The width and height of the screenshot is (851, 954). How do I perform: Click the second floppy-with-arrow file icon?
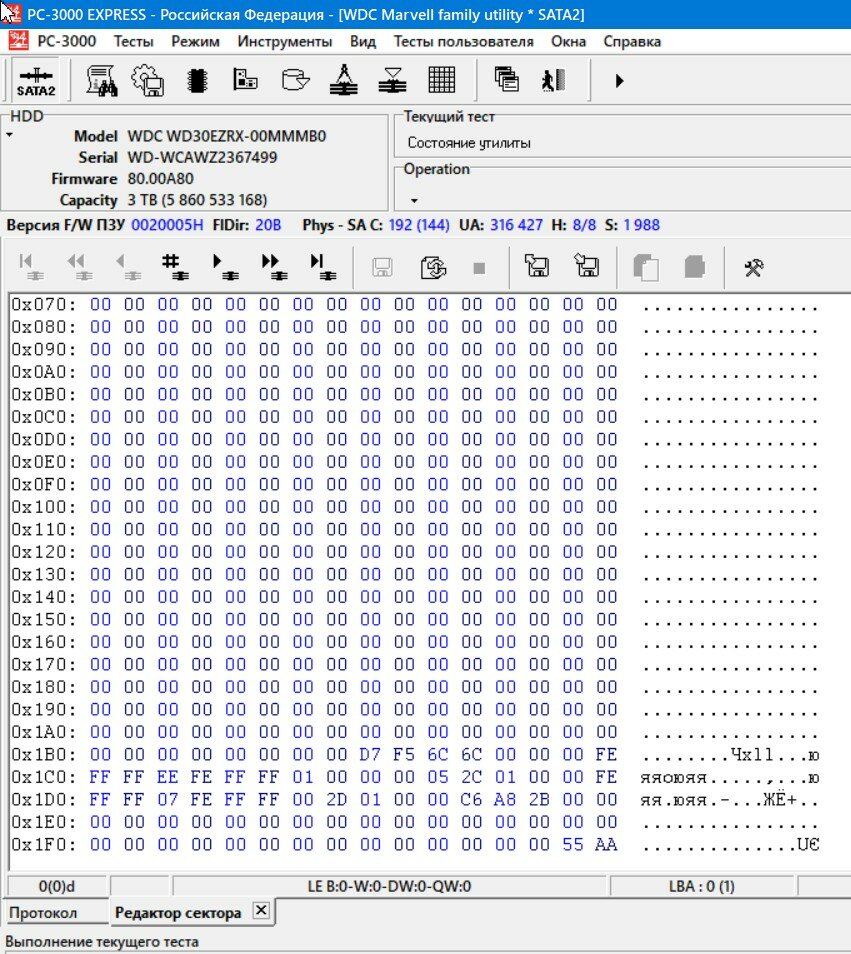click(x=587, y=266)
